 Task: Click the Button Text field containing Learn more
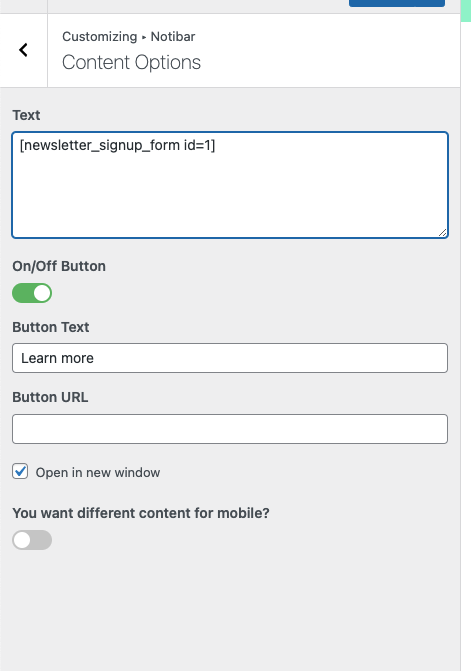click(230, 358)
